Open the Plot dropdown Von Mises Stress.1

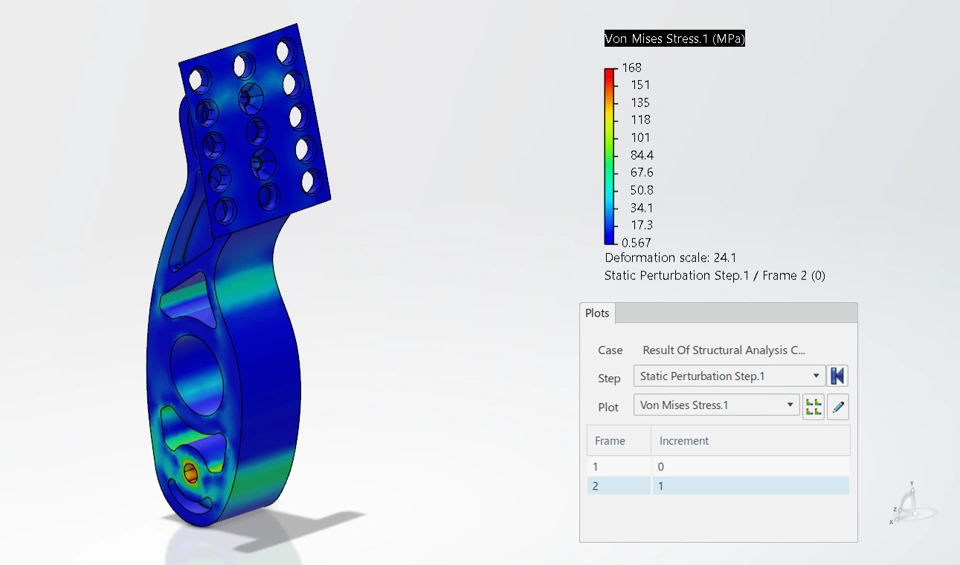pos(716,405)
